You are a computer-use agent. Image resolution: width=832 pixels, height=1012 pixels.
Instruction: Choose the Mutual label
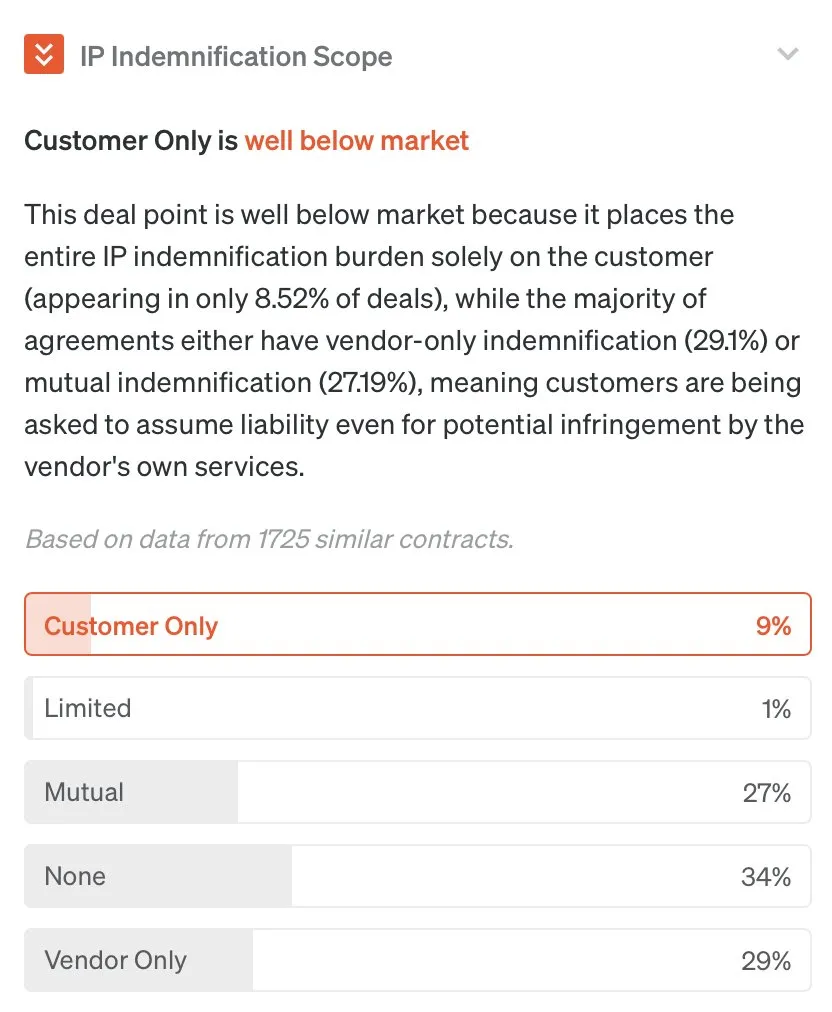pos(84,792)
